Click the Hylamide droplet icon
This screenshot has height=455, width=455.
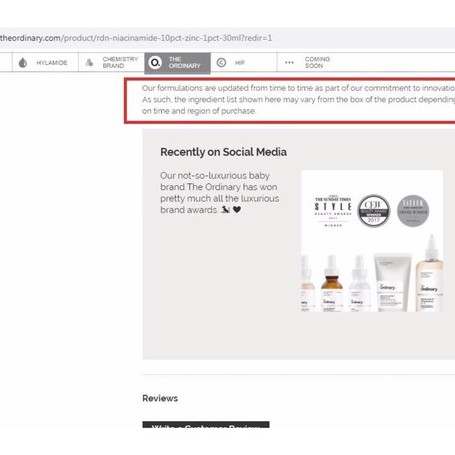pyautogui.click(x=23, y=63)
